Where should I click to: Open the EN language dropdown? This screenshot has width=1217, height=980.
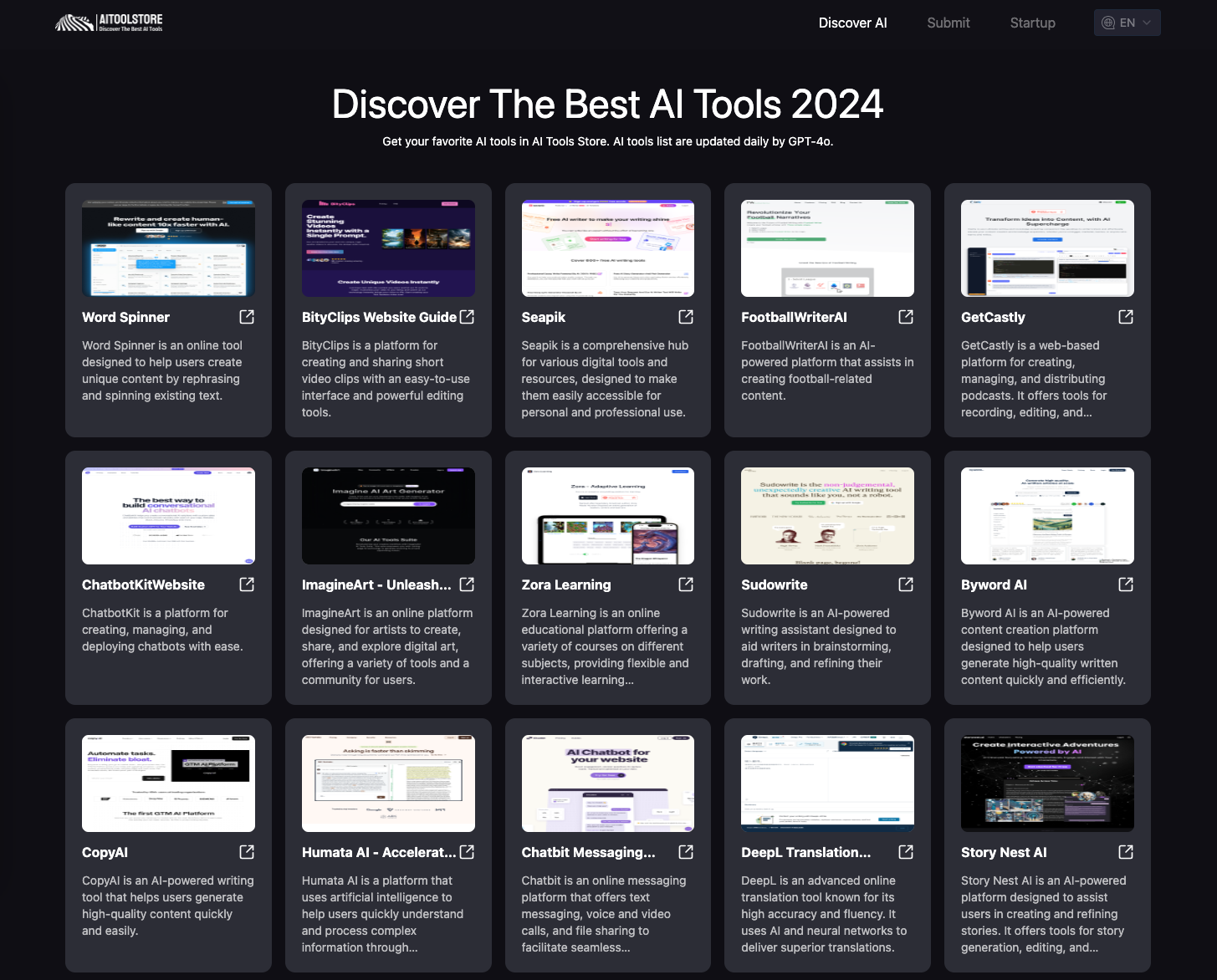(x=1127, y=23)
